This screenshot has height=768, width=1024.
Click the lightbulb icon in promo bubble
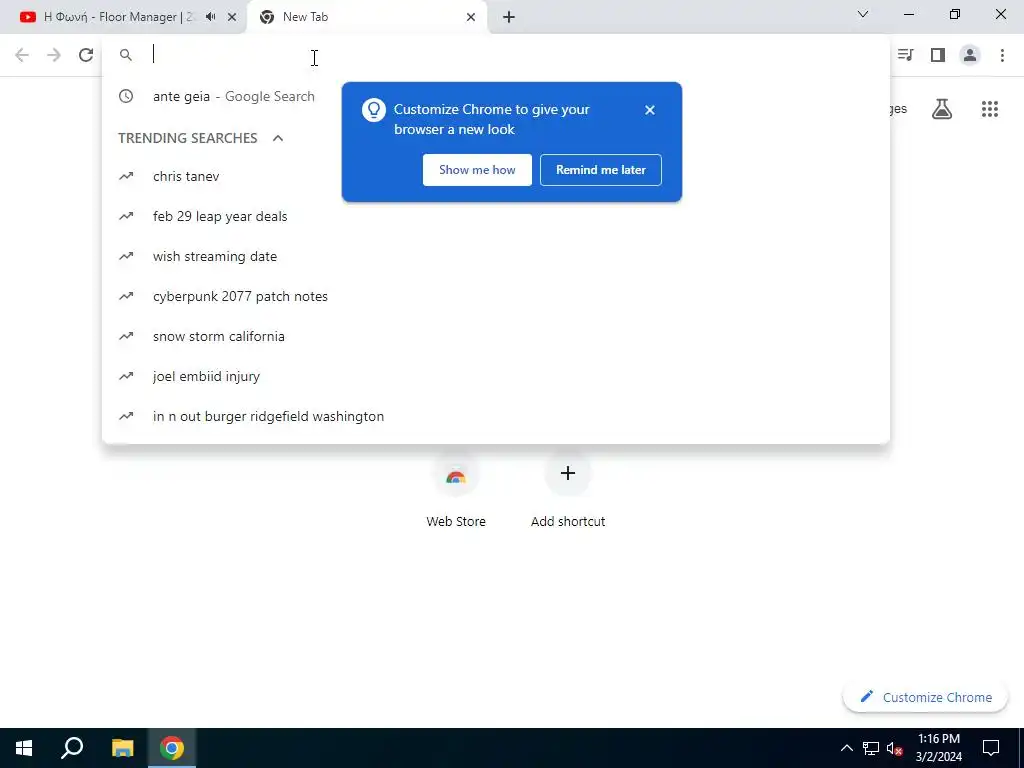click(374, 110)
